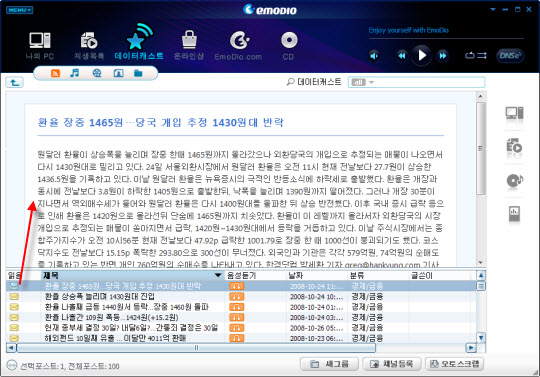Image resolution: width=540 pixels, height=377 pixels.
Task: Click read-status envelope of '109원 폭등' post
Action: [x=14, y=317]
